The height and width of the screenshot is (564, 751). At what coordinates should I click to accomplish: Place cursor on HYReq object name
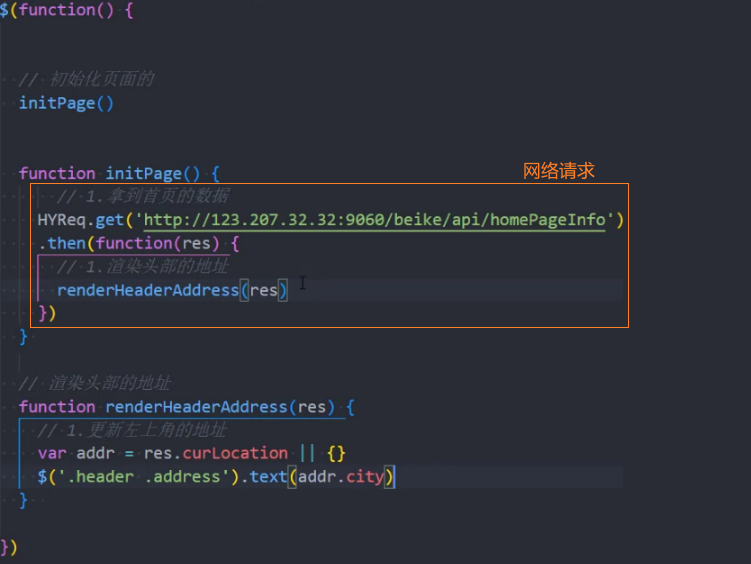coord(61,219)
